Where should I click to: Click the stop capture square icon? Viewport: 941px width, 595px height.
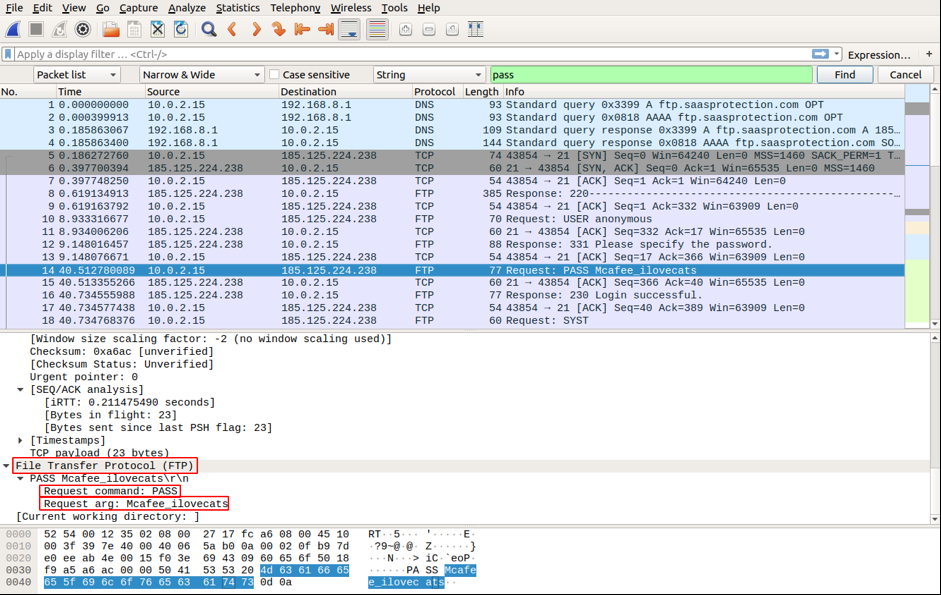coord(36,30)
